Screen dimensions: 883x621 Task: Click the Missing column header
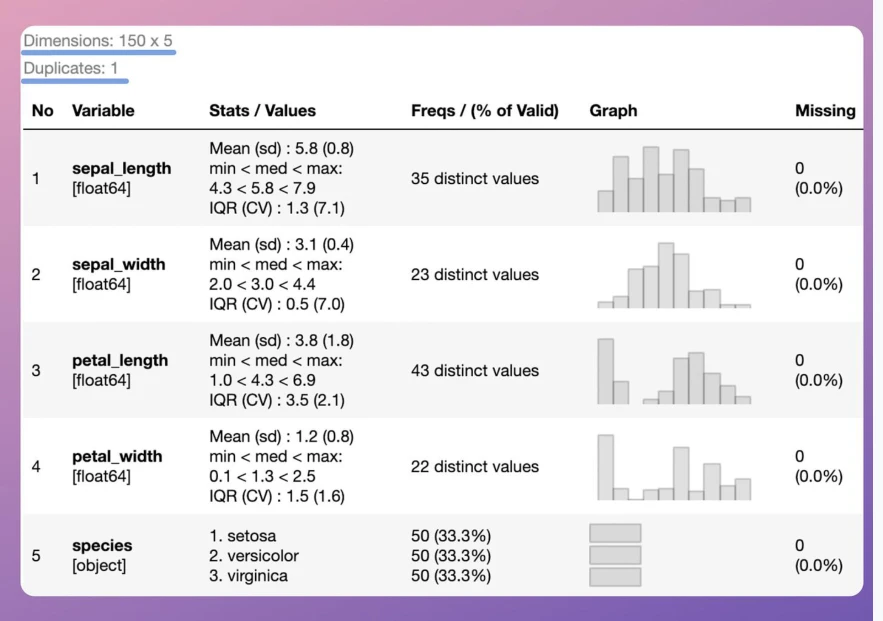tap(825, 110)
